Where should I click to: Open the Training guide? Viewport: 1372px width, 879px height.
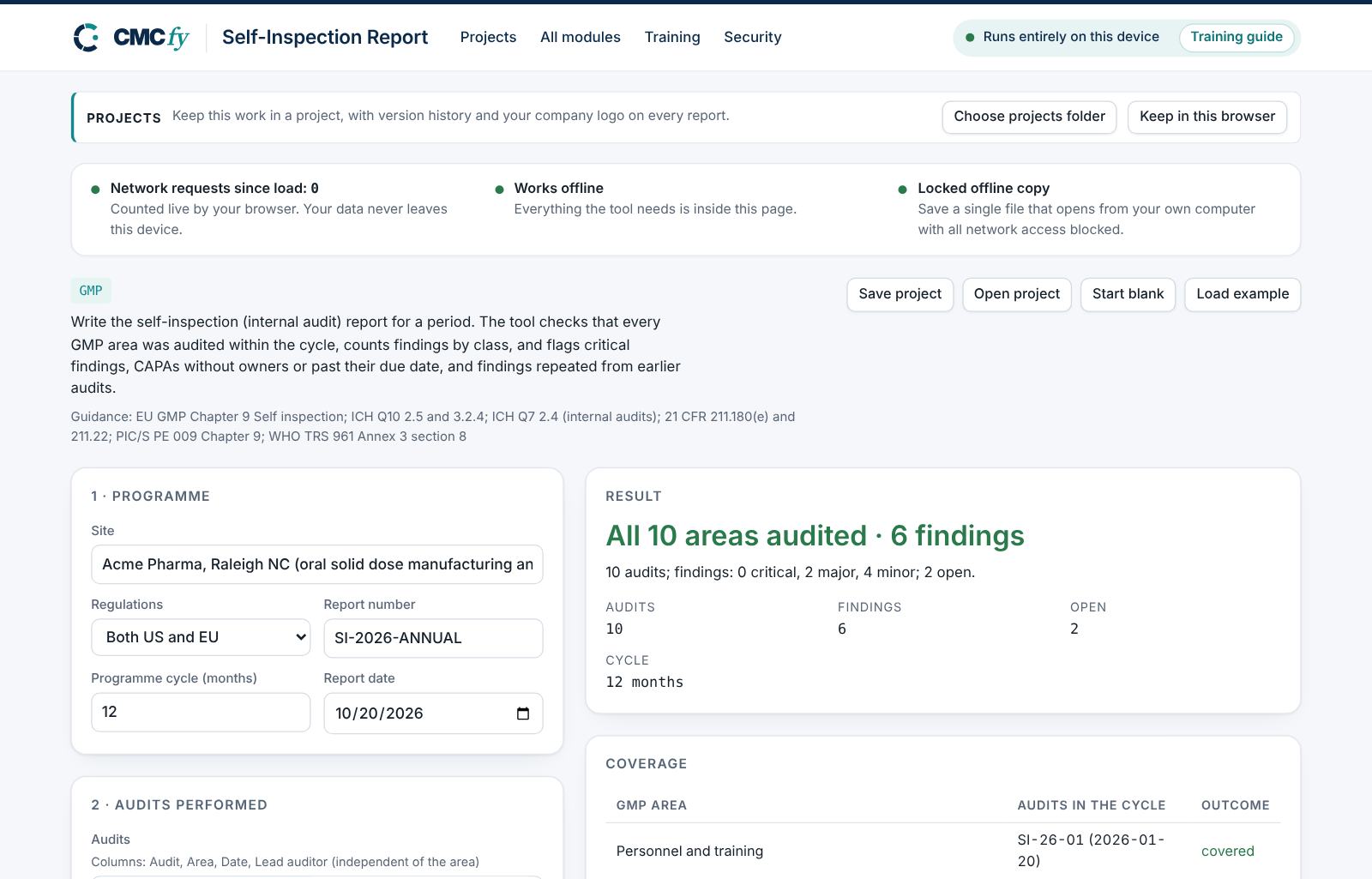click(x=1237, y=37)
